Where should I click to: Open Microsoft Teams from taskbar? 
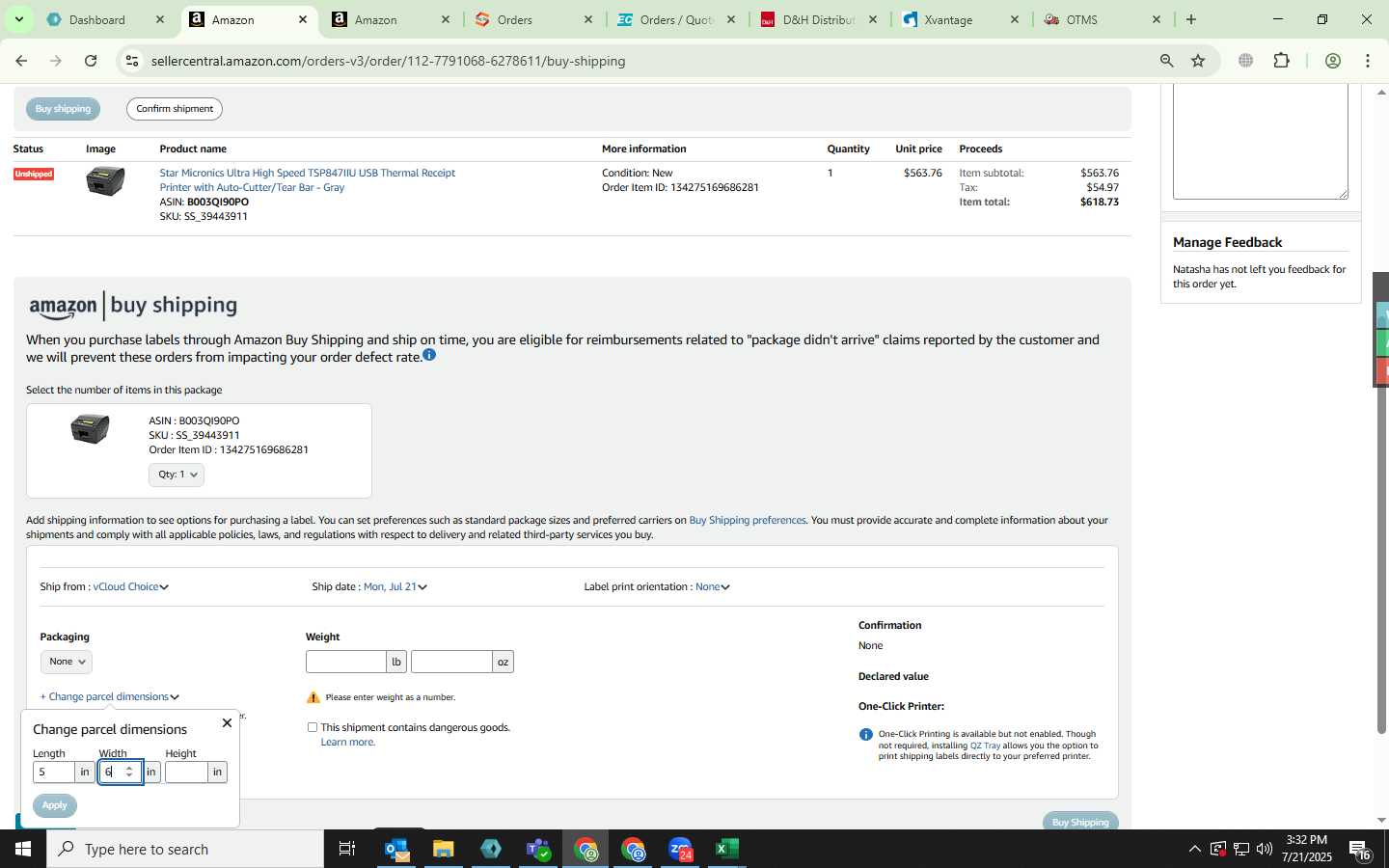point(538,849)
